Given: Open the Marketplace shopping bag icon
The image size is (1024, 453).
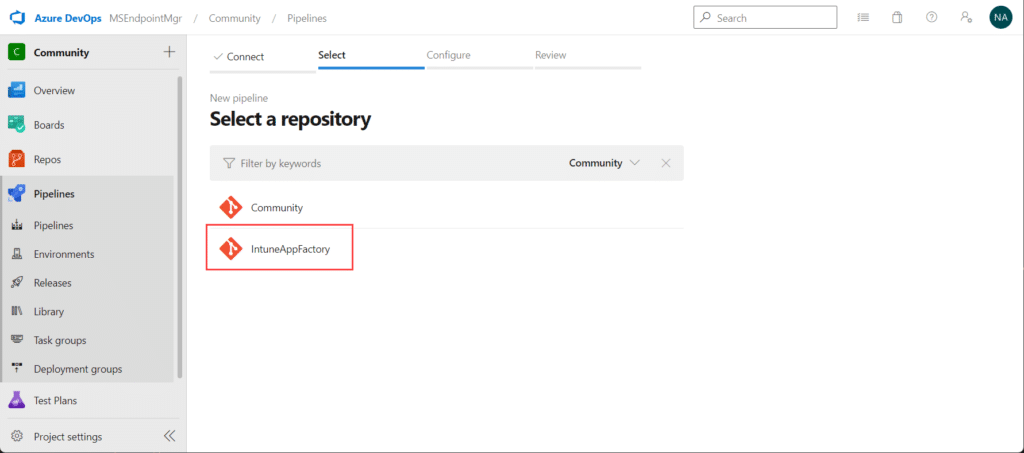Looking at the screenshot, I should (897, 18).
